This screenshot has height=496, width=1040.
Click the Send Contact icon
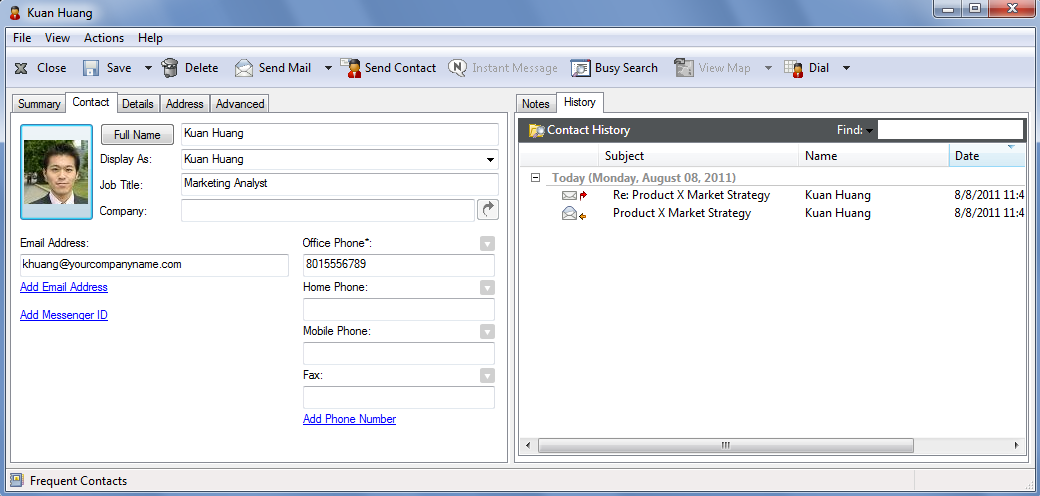[x=351, y=68]
